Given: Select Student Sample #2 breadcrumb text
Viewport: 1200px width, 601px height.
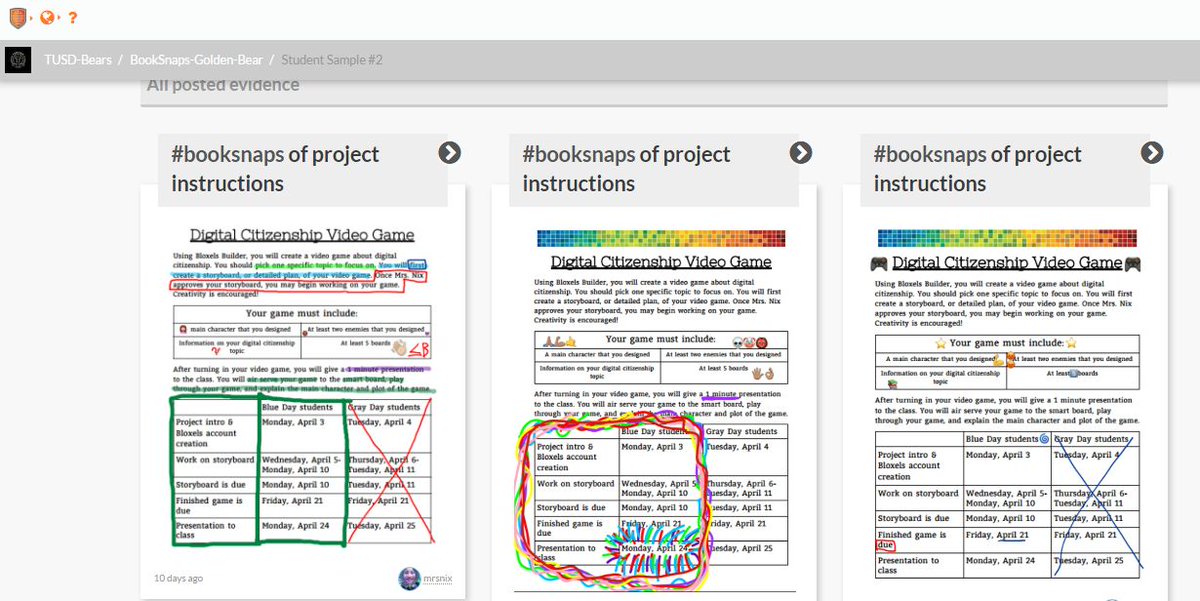Looking at the screenshot, I should [332, 60].
